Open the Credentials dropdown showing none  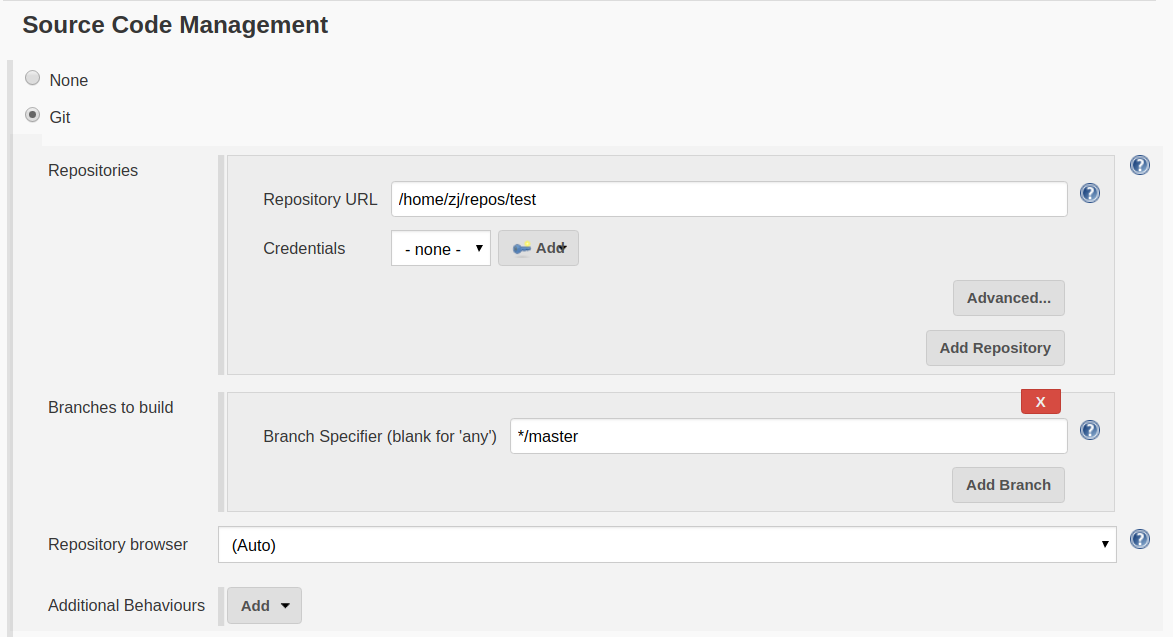tap(440, 249)
